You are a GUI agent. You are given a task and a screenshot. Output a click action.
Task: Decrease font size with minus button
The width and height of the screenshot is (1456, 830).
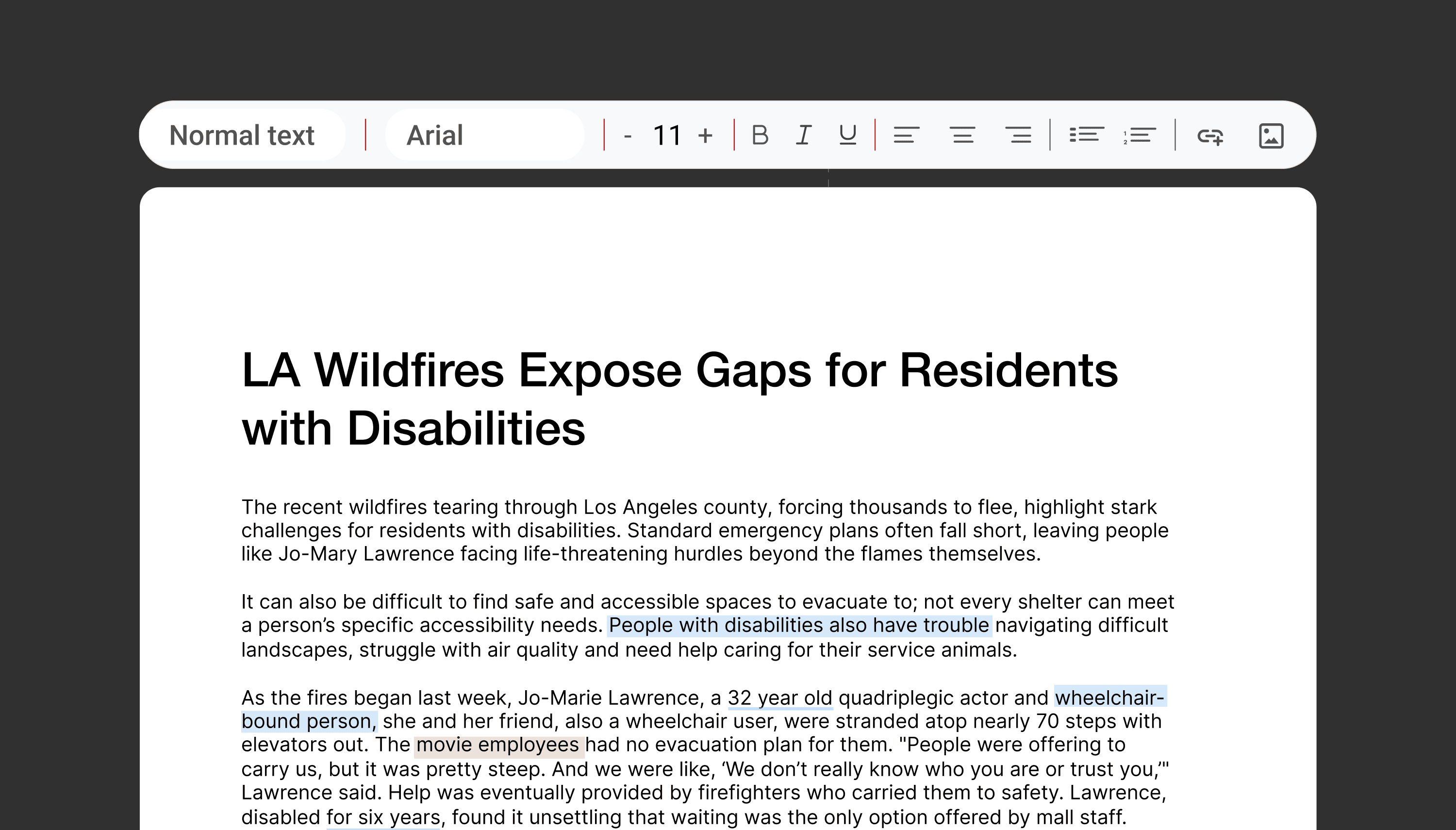click(x=628, y=136)
